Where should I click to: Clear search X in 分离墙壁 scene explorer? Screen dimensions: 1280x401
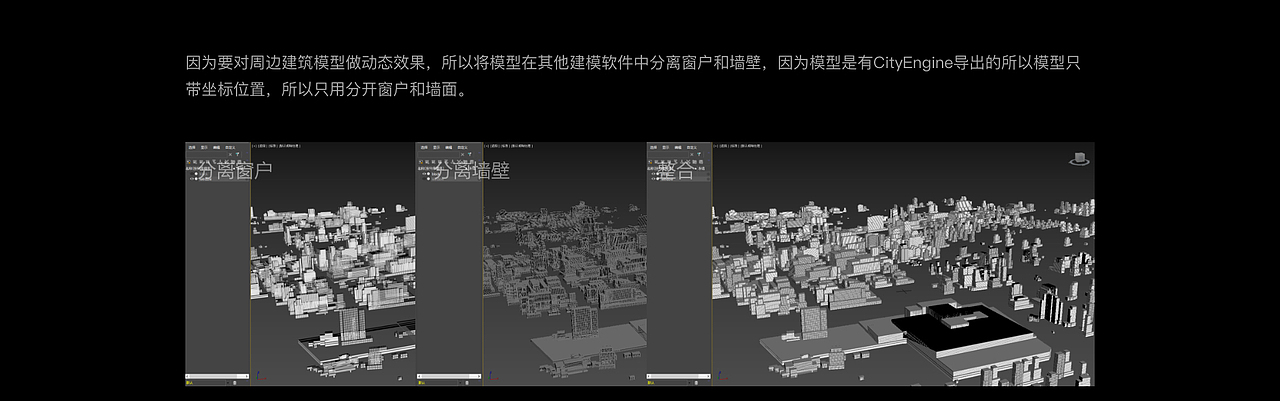(x=462, y=154)
